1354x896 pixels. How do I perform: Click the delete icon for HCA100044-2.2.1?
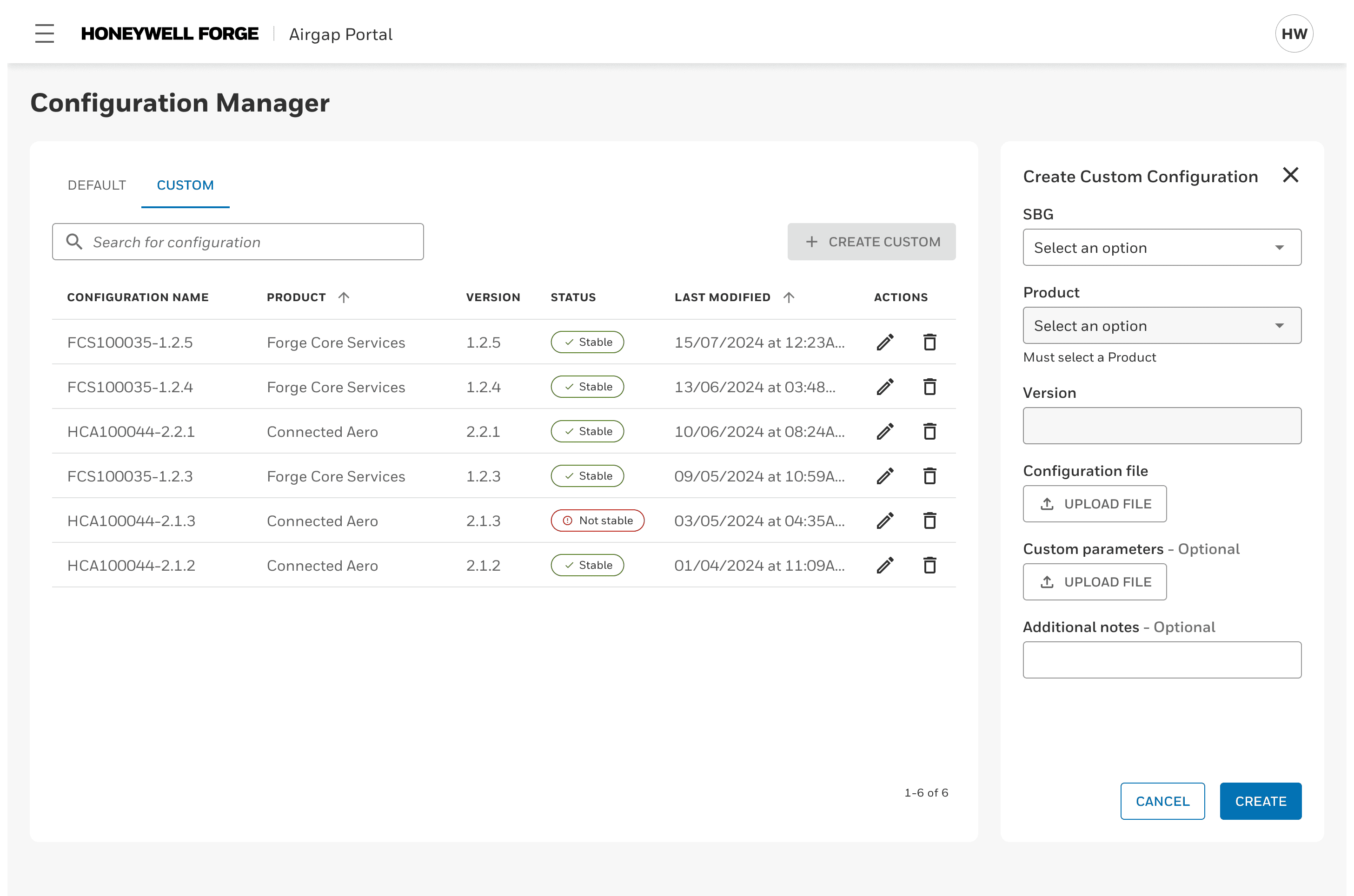[x=928, y=432]
